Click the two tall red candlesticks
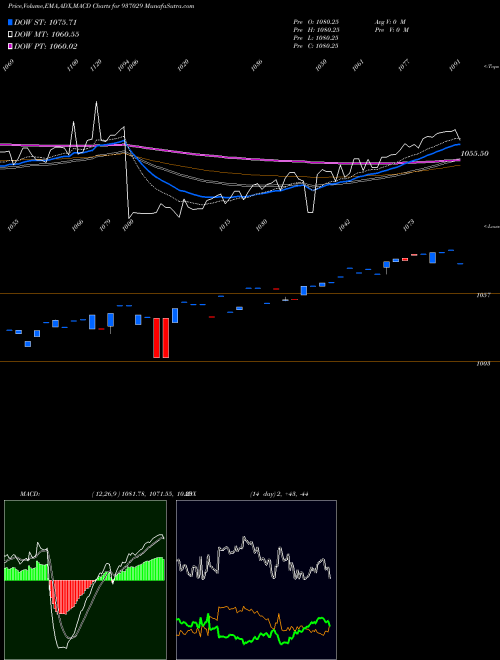This screenshot has height=660, width=500. coord(161,338)
